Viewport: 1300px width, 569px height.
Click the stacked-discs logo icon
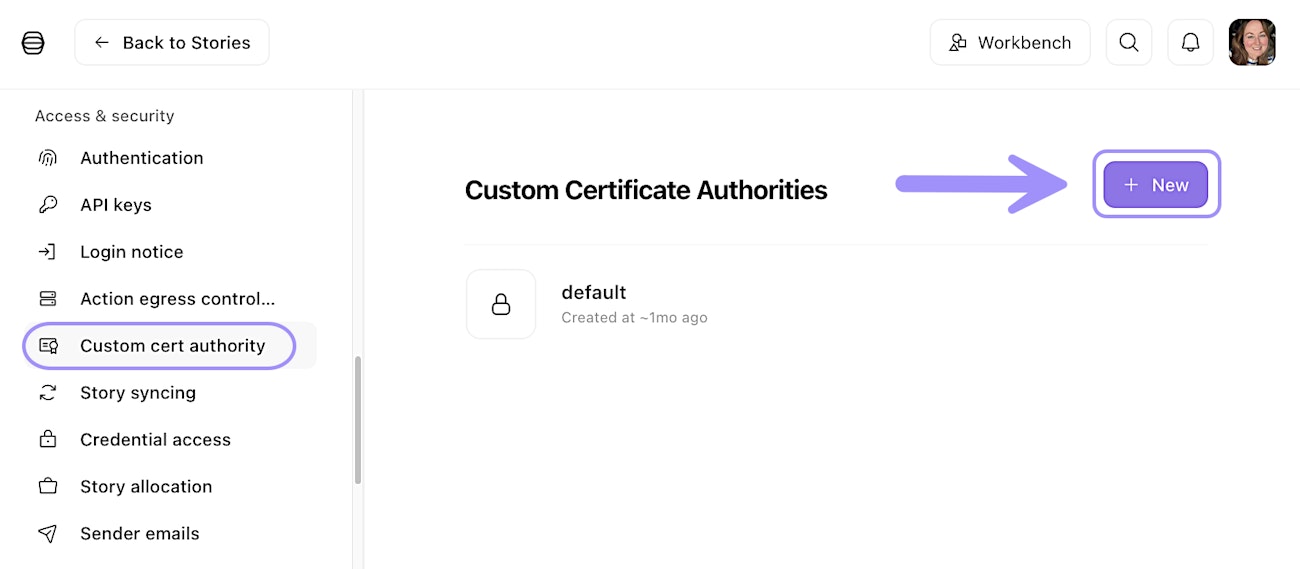33,43
